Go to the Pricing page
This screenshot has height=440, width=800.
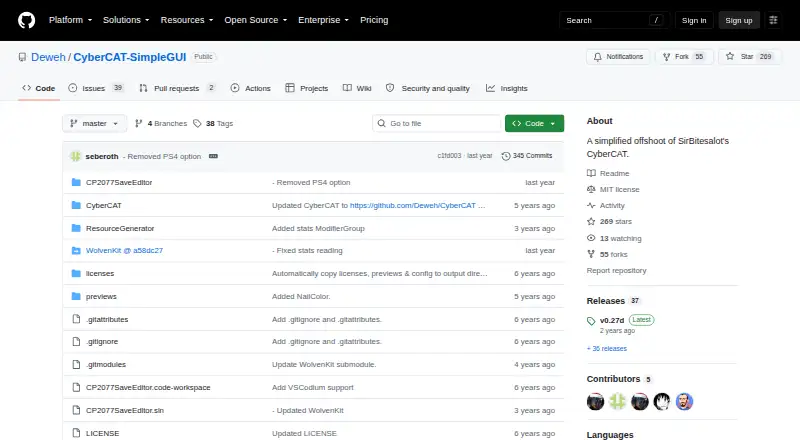(374, 20)
